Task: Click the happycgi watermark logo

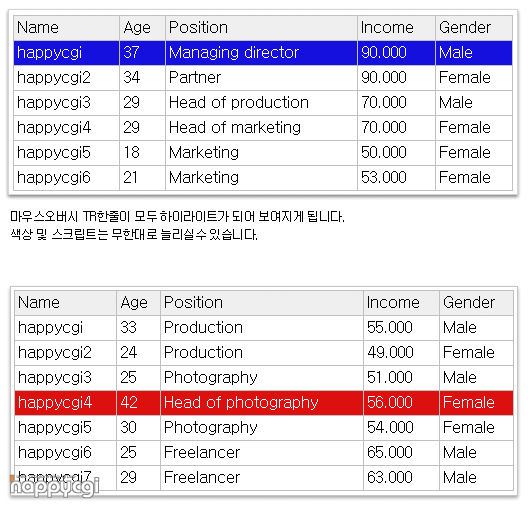Action: point(55,486)
